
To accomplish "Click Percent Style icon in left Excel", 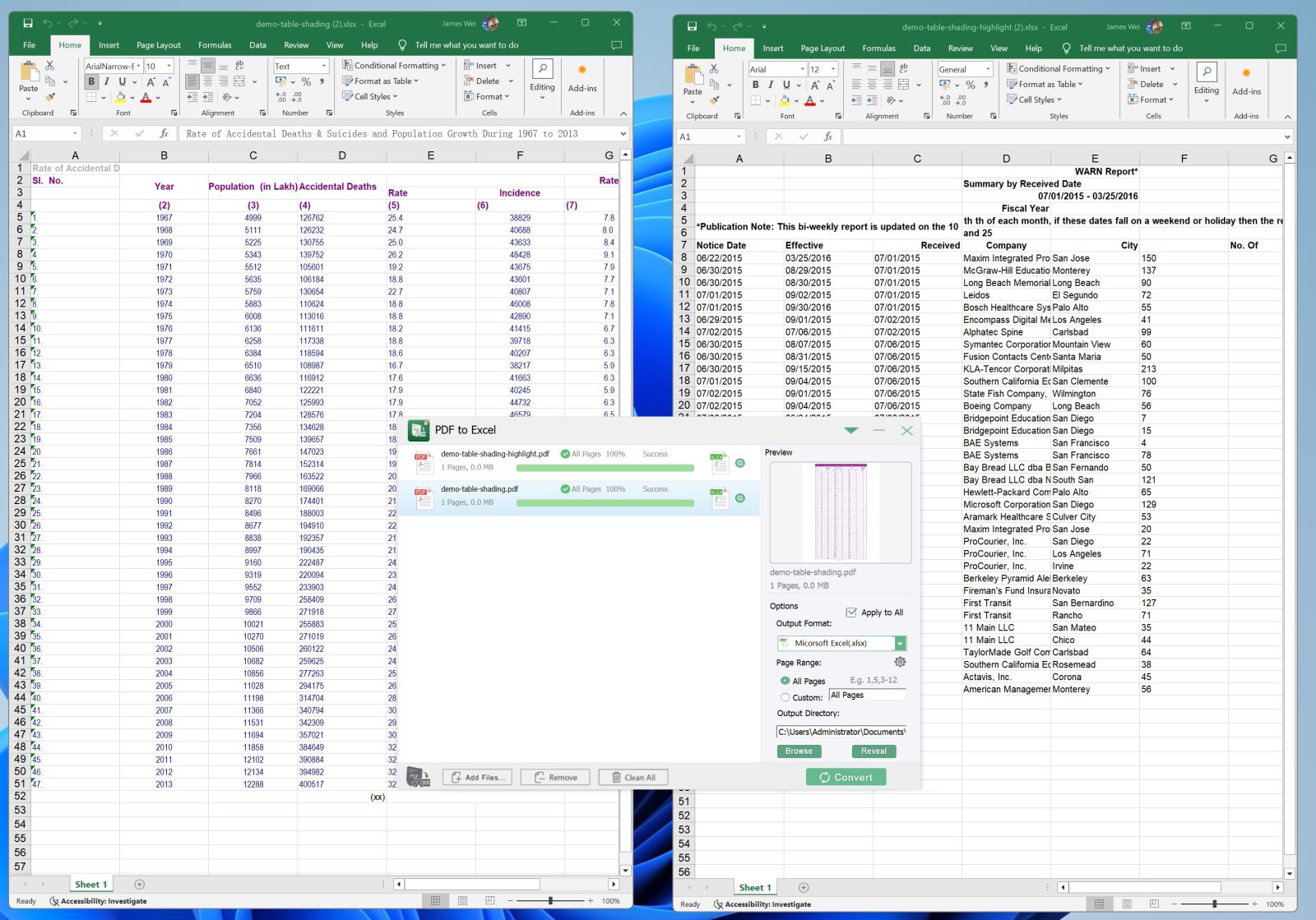I will point(306,81).
